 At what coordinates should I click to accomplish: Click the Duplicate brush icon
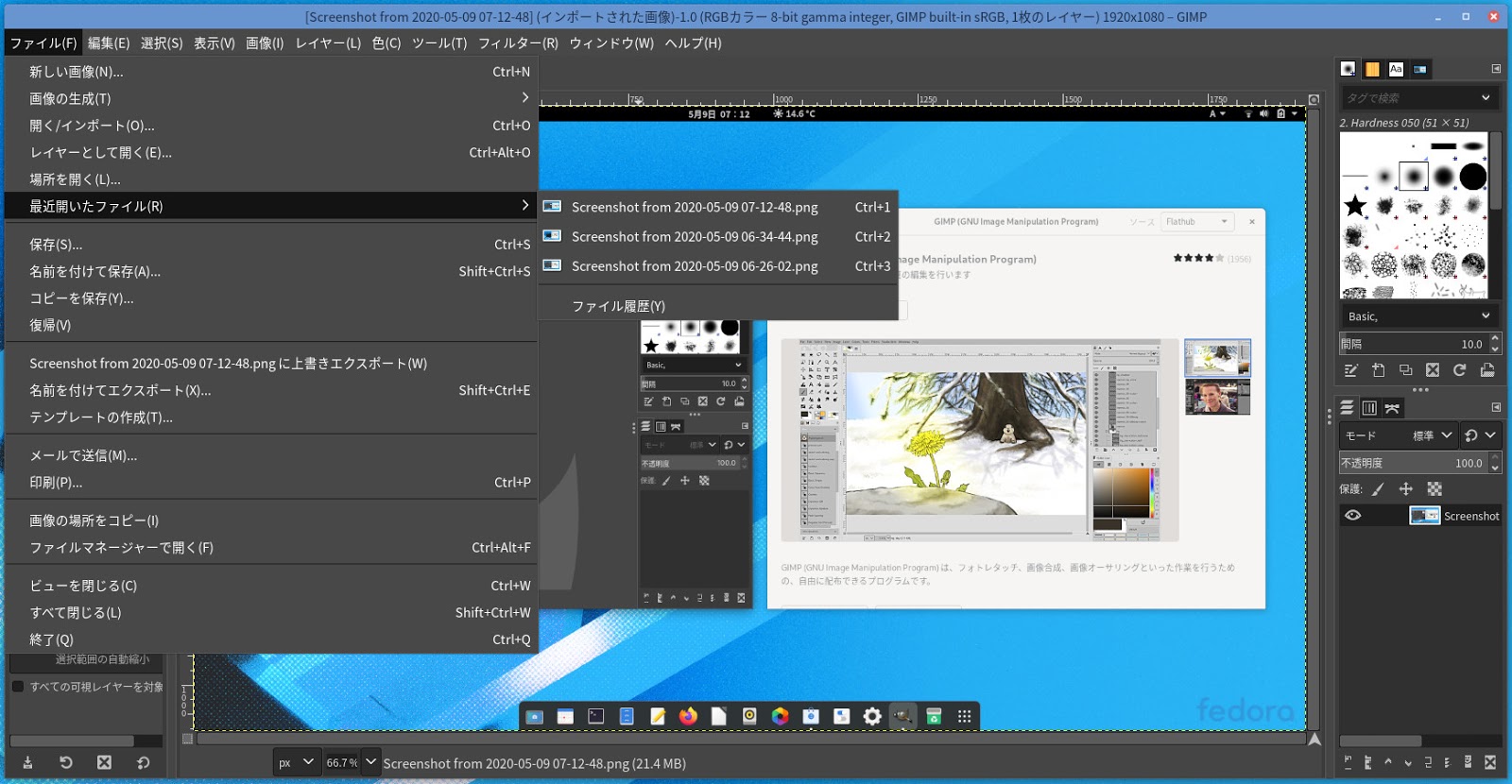pyautogui.click(x=1405, y=370)
